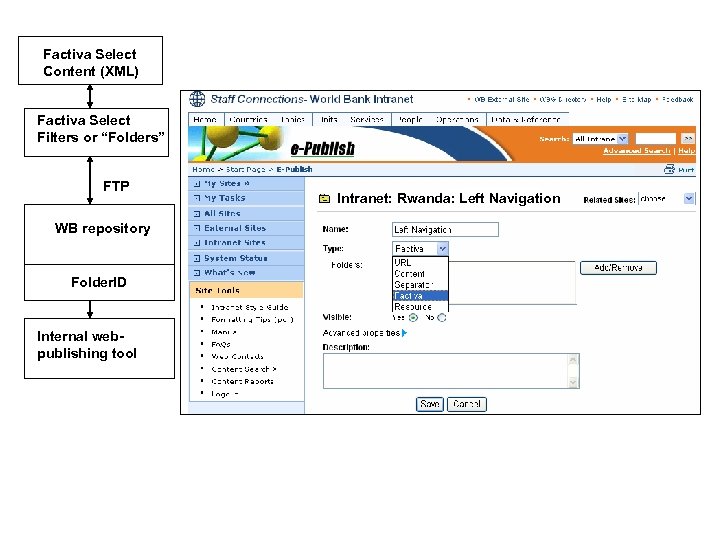Click the yellow folder icon beside Intranet heading
Screen dimensions: 720x540
(x=325, y=198)
